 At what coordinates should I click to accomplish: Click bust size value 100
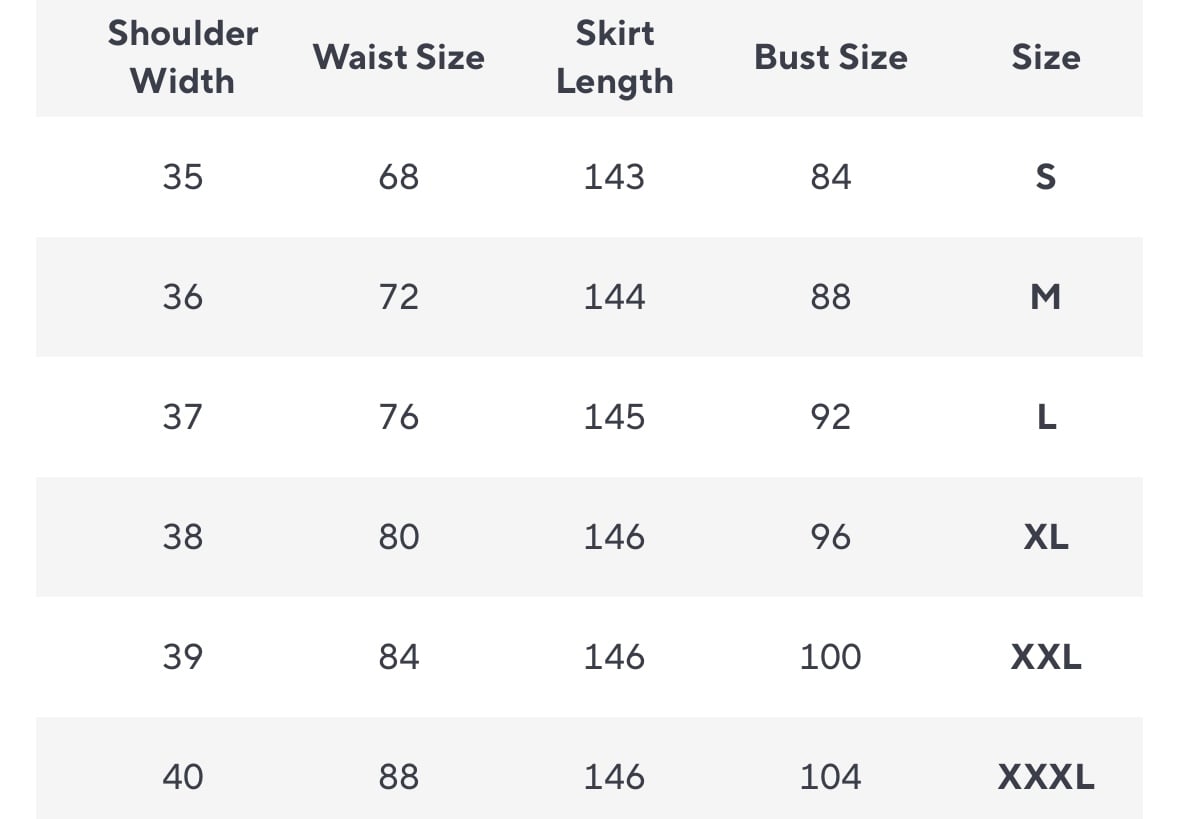coord(830,657)
